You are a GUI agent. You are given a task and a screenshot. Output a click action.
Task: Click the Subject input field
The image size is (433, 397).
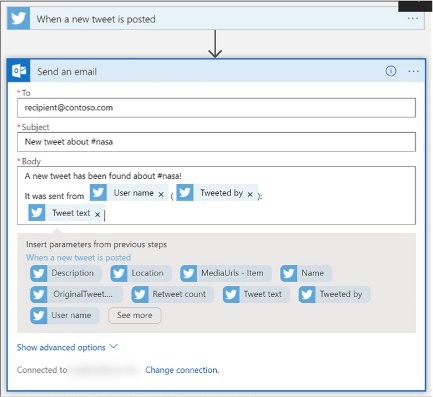click(x=216, y=142)
